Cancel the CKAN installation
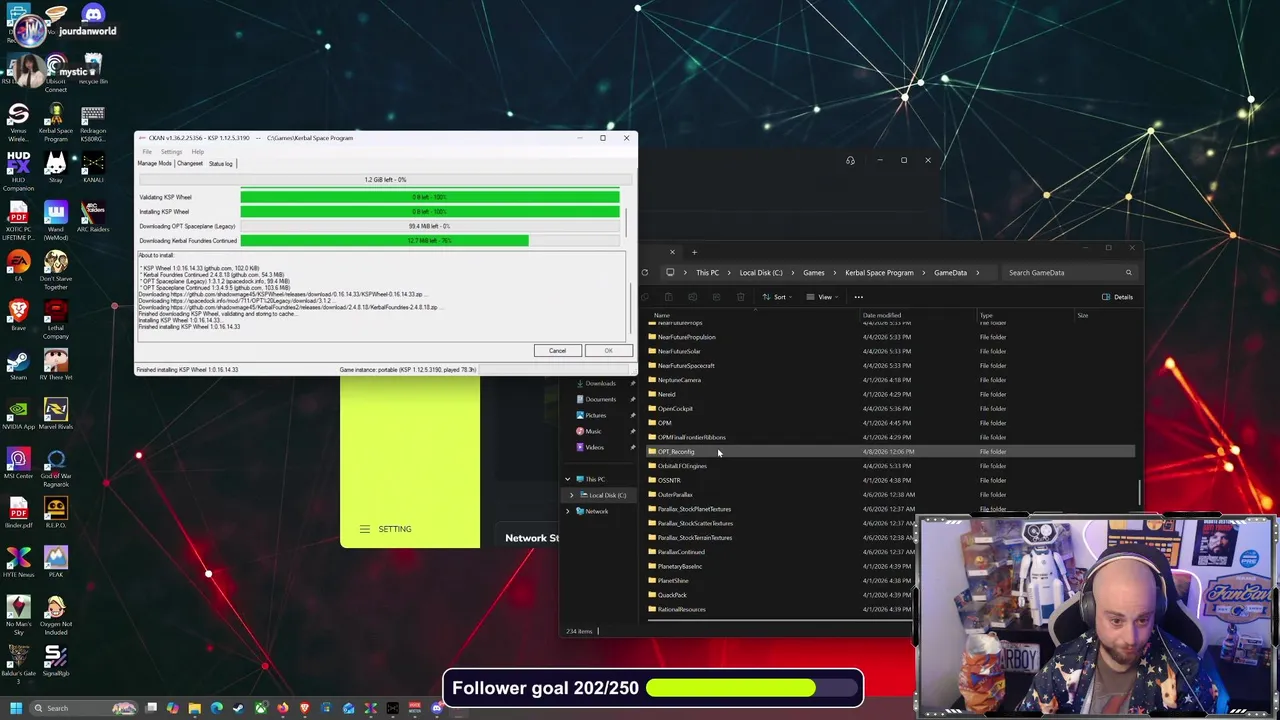The image size is (1280, 720). point(557,350)
